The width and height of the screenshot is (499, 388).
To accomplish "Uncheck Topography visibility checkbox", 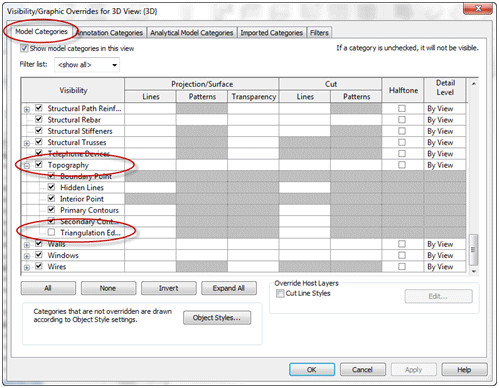I will 39,165.
